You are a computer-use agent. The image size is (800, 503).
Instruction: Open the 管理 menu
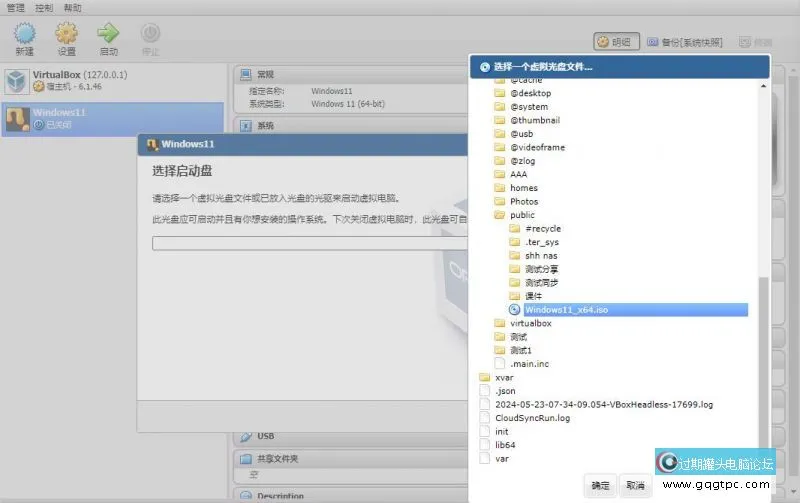click(x=15, y=8)
